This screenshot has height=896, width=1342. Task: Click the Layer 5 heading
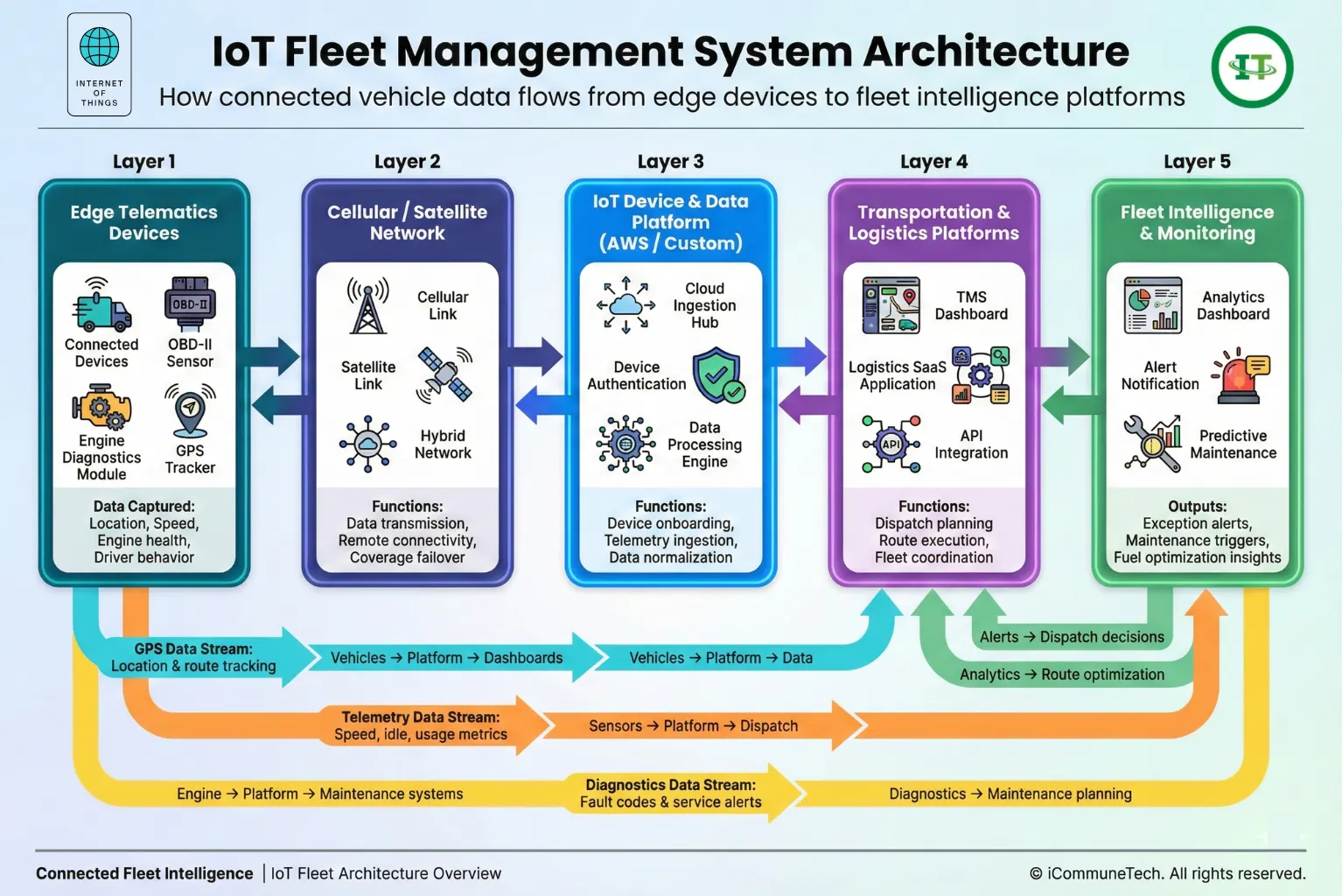1197,162
